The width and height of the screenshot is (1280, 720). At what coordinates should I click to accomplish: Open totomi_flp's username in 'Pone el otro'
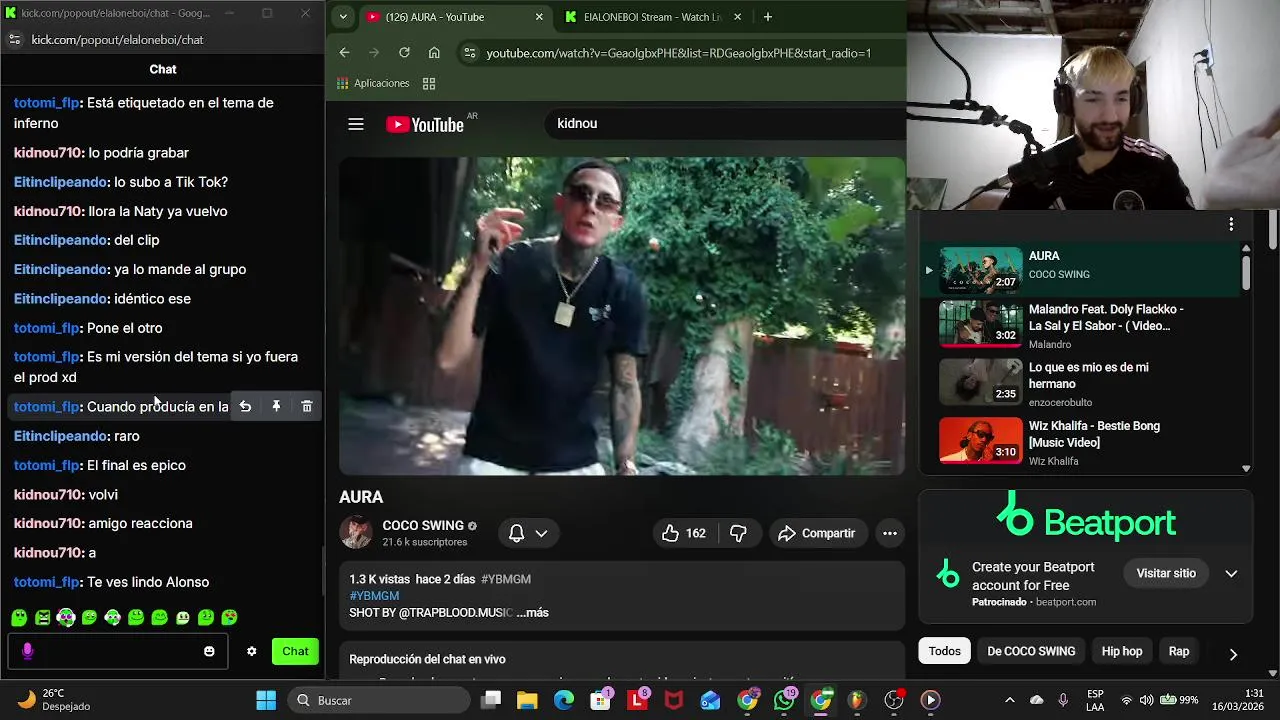[x=47, y=327]
